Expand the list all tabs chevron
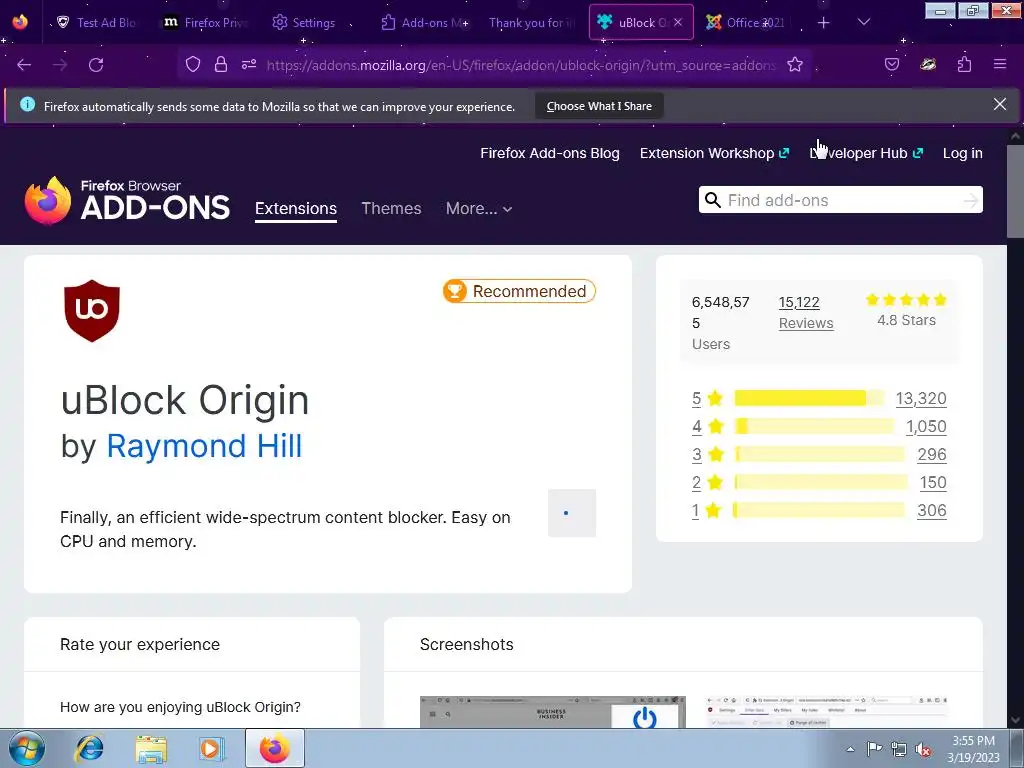Viewport: 1024px width, 768px height. point(864,22)
